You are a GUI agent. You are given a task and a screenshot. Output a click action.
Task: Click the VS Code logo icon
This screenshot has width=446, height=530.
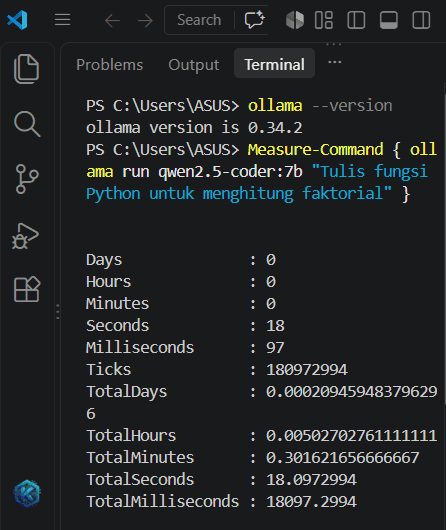coord(17,20)
